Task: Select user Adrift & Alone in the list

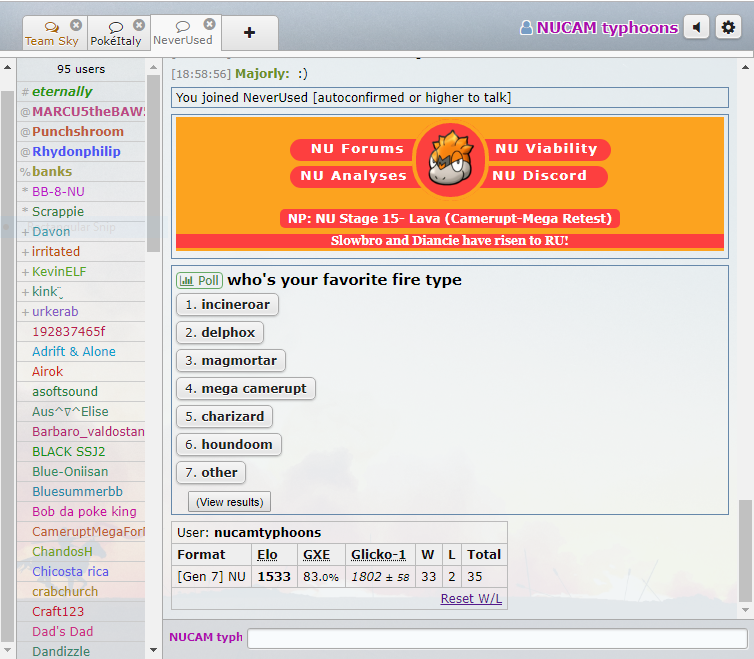Action: (x=81, y=352)
